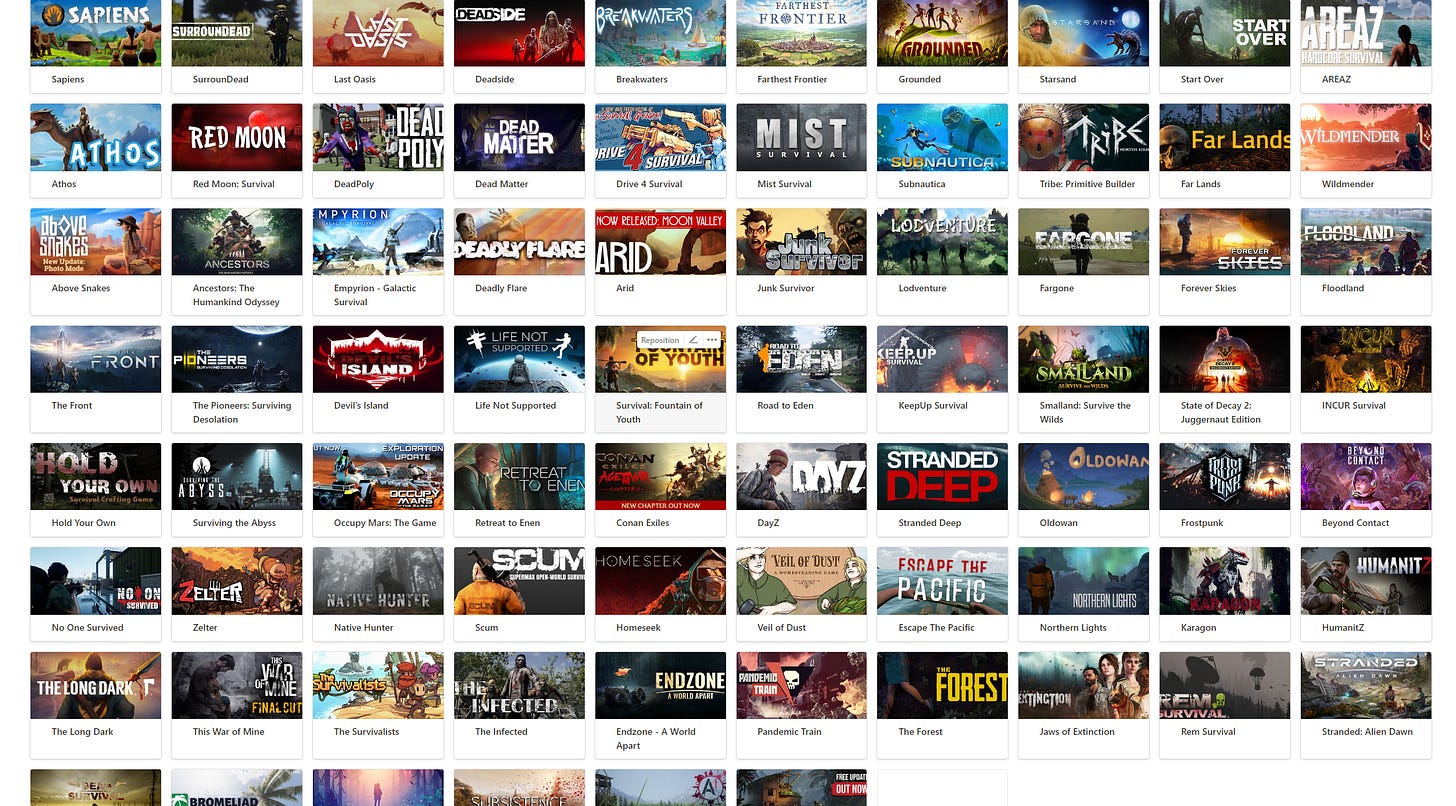Click 'The Pioneers: Surviving Desolation' title
The image size is (1456, 806).
(x=242, y=412)
